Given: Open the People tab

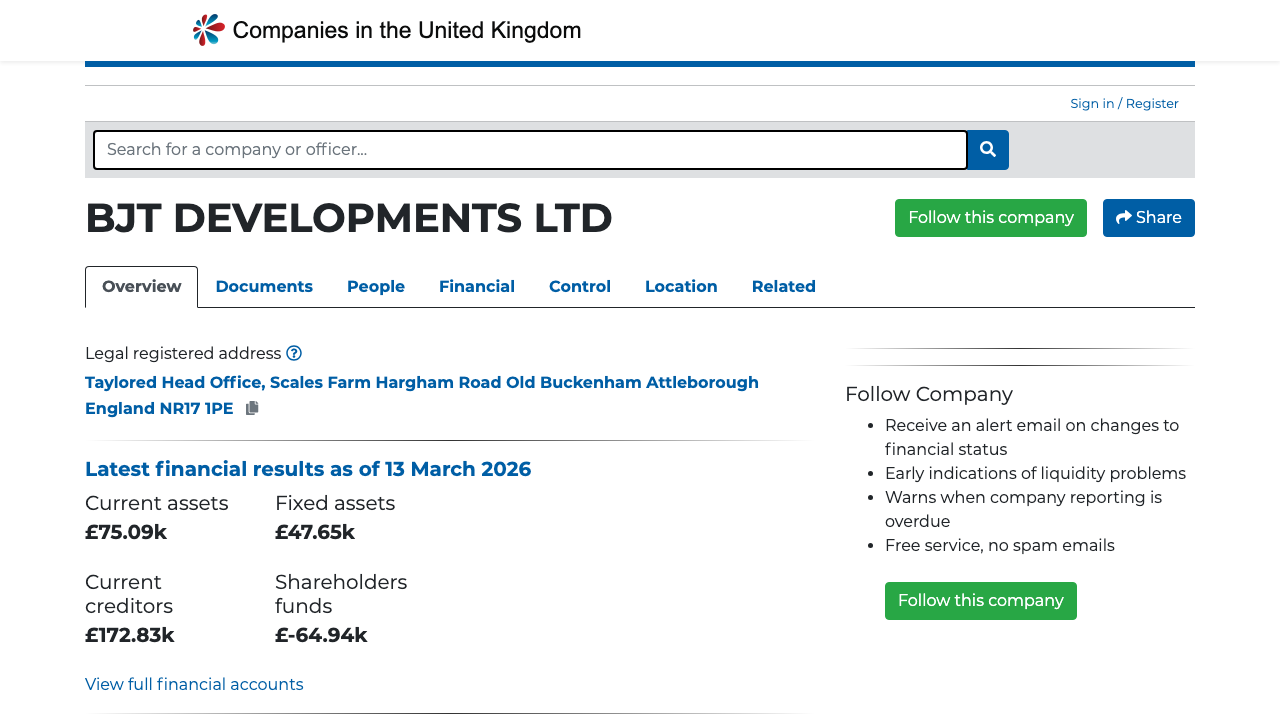Looking at the screenshot, I should coord(376,287).
